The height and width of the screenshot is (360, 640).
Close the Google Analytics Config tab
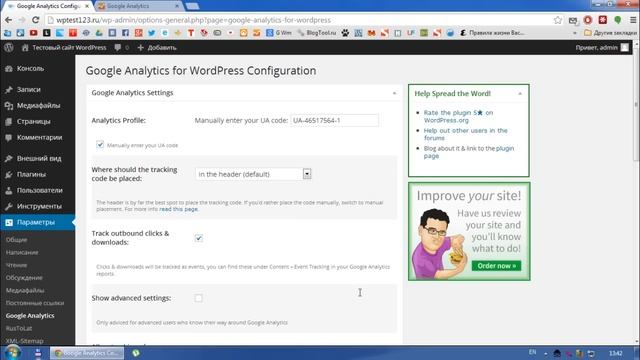(87, 6)
